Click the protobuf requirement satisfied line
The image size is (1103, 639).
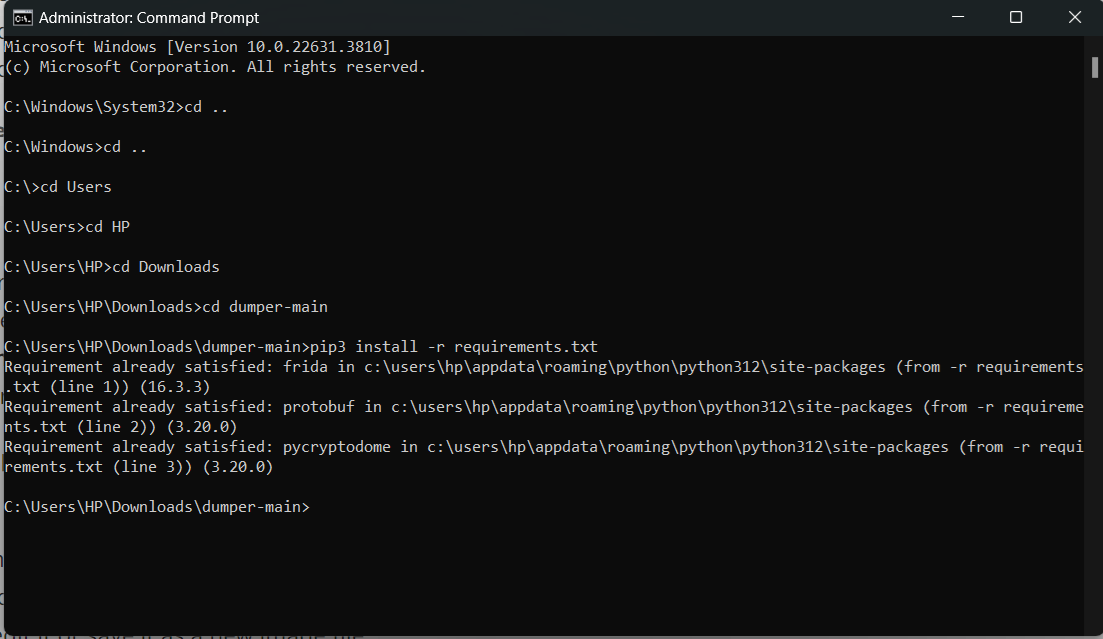543,407
